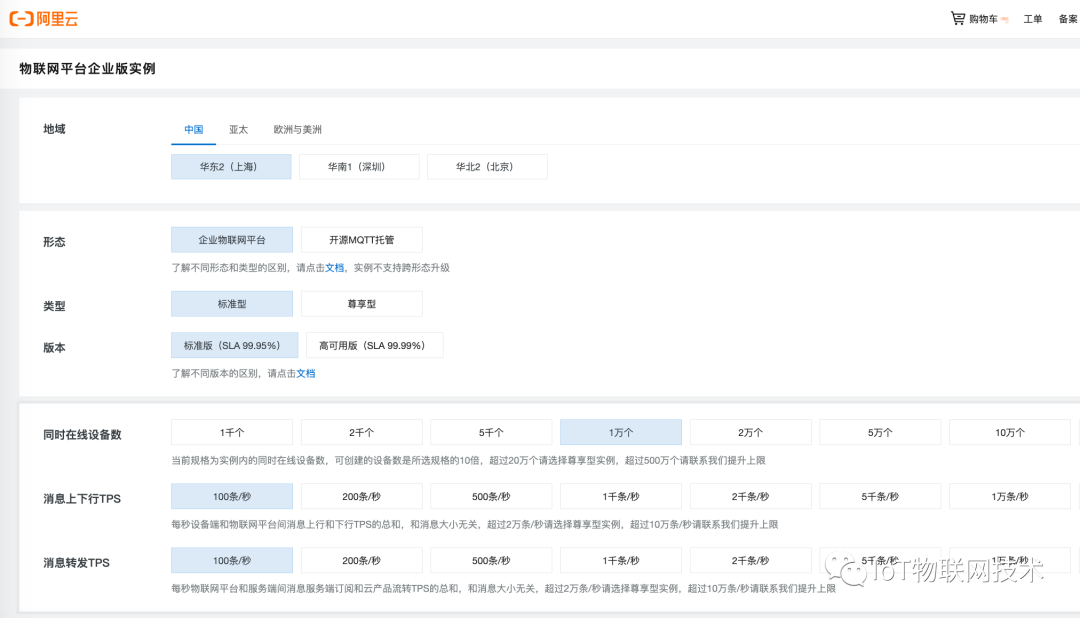
Task: Set online devices to 10万个
Action: coord(1010,432)
